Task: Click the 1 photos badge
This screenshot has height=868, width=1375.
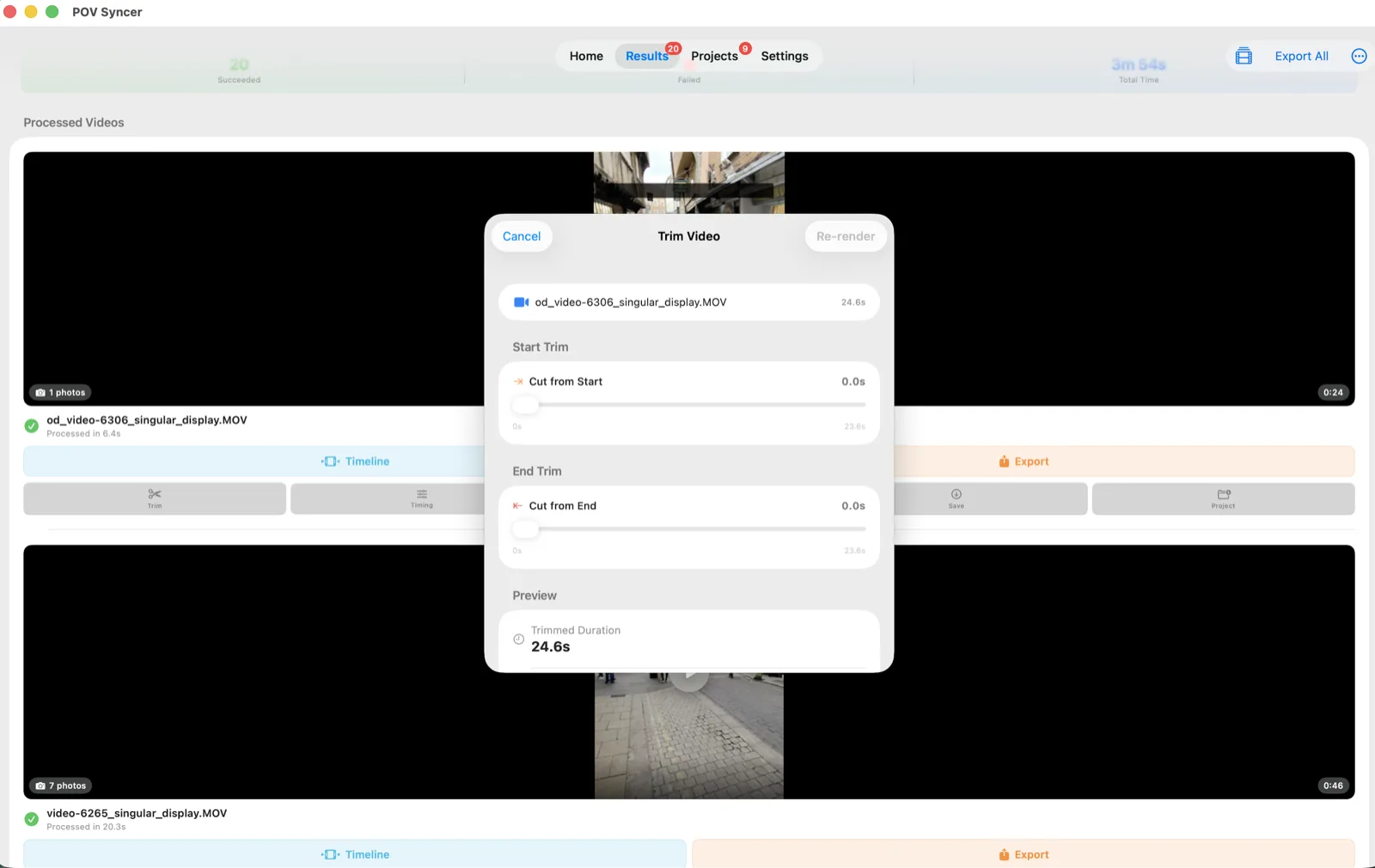Action: click(x=61, y=393)
